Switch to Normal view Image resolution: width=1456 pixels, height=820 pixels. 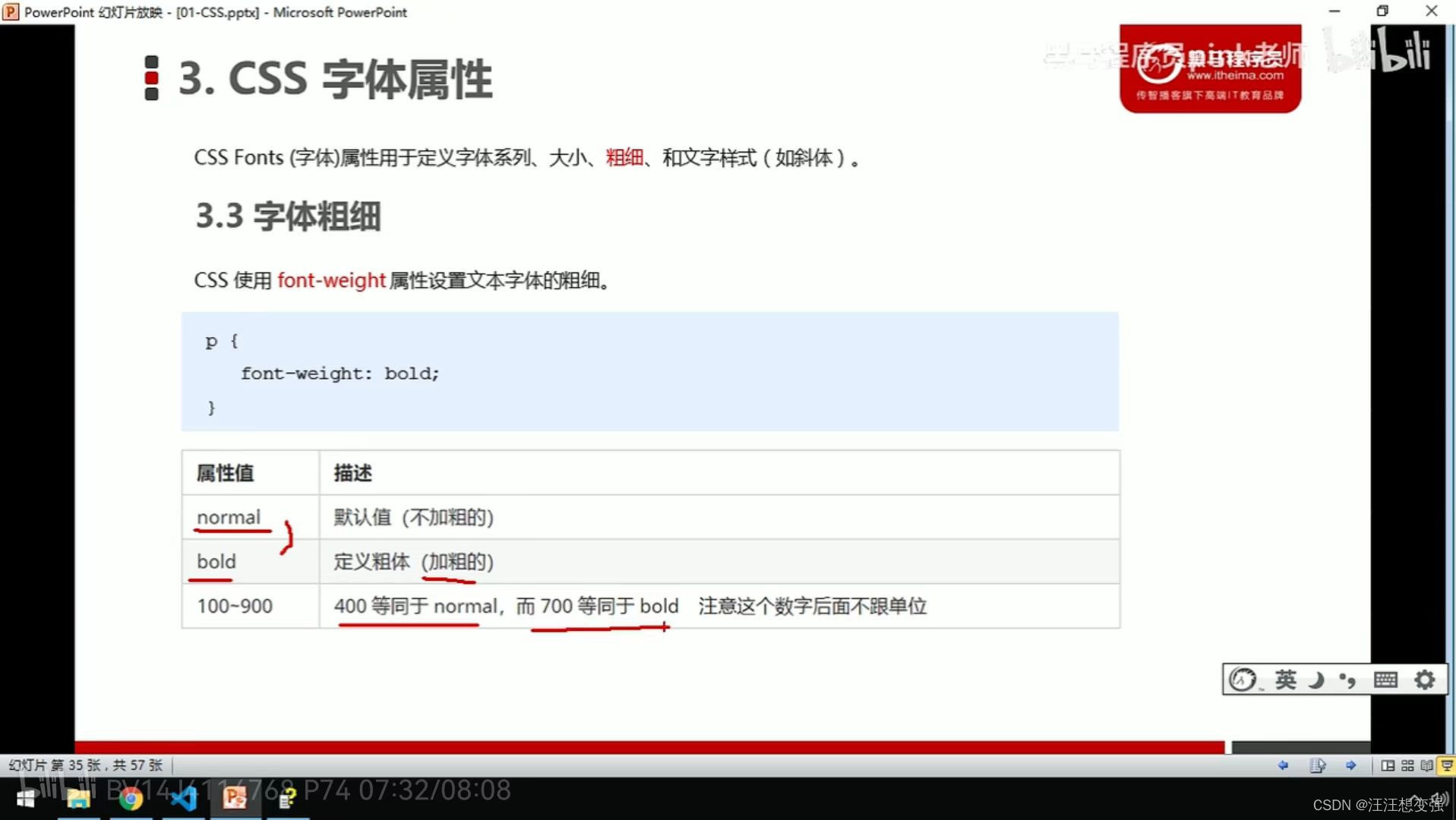pos(1388,765)
